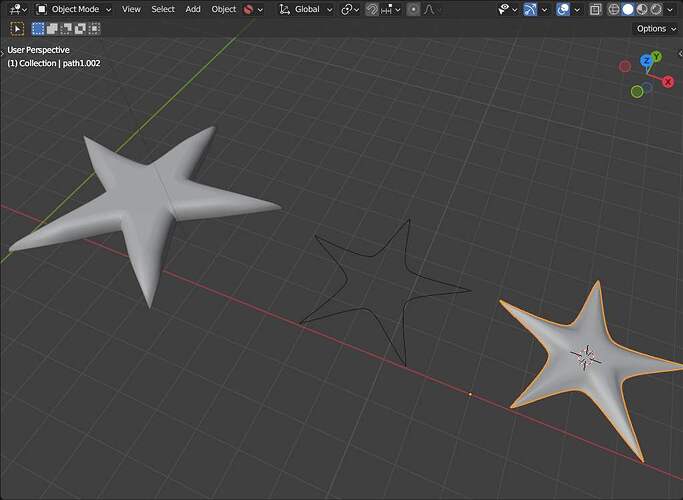Switch to solid viewport shading

(628, 9)
